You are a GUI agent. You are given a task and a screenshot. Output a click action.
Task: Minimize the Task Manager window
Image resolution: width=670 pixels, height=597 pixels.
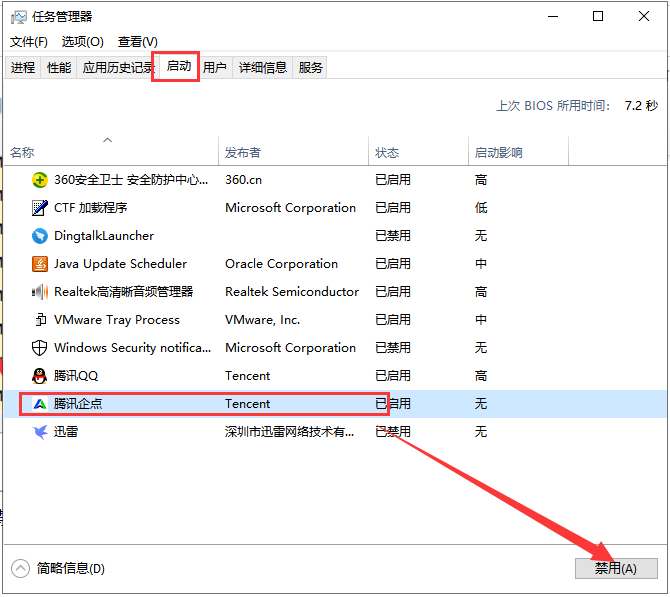pos(553,17)
